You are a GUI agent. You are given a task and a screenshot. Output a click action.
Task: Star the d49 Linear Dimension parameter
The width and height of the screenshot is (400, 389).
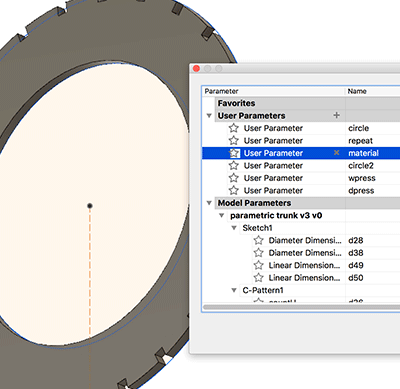pos(259,265)
